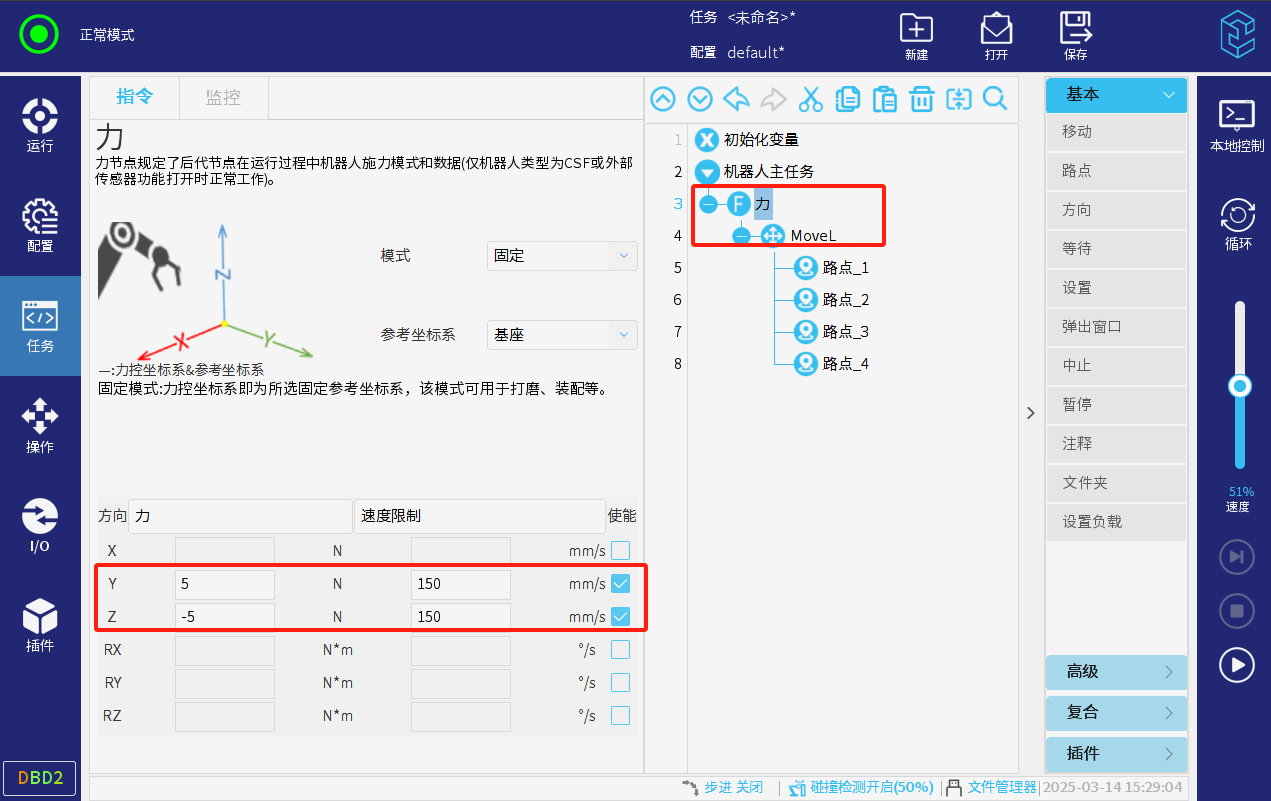Enable the X direction force checkbox
The width and height of the screenshot is (1271, 801).
pyautogui.click(x=621, y=550)
